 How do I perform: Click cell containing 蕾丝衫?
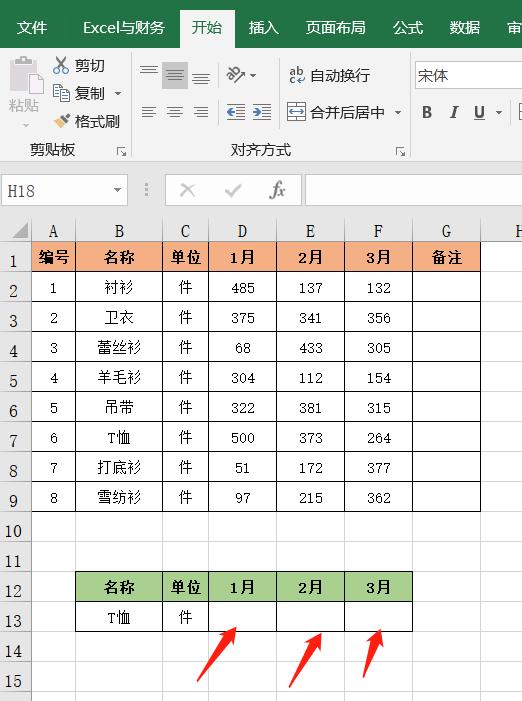(x=119, y=347)
